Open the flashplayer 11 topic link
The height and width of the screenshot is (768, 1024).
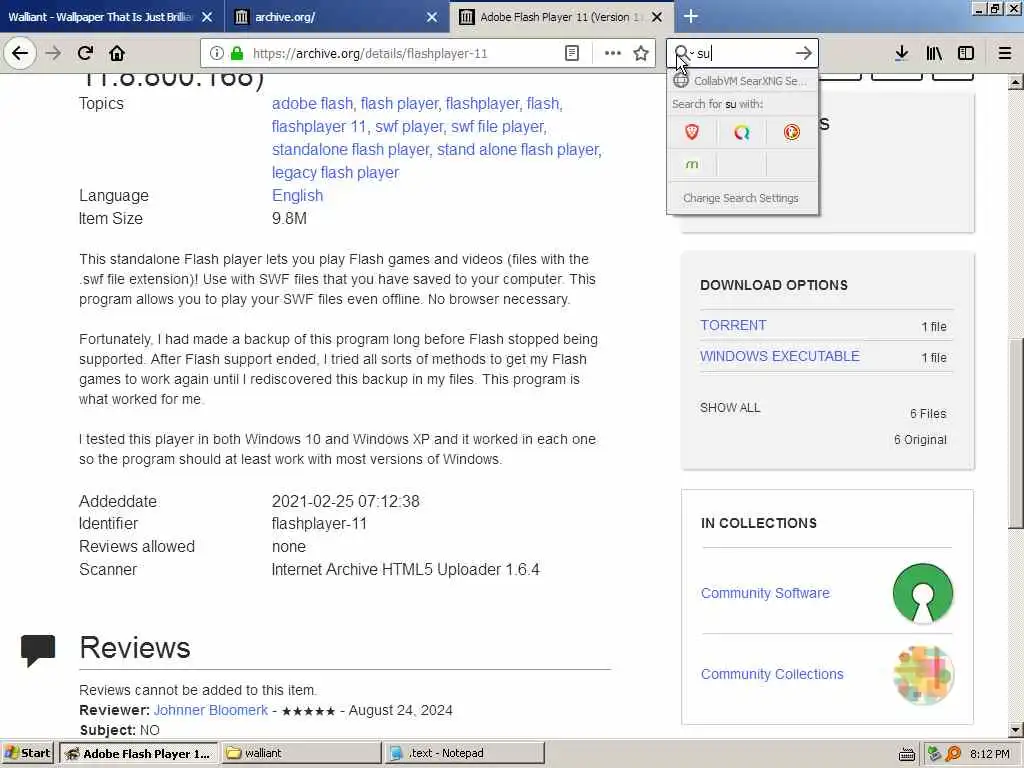318,127
